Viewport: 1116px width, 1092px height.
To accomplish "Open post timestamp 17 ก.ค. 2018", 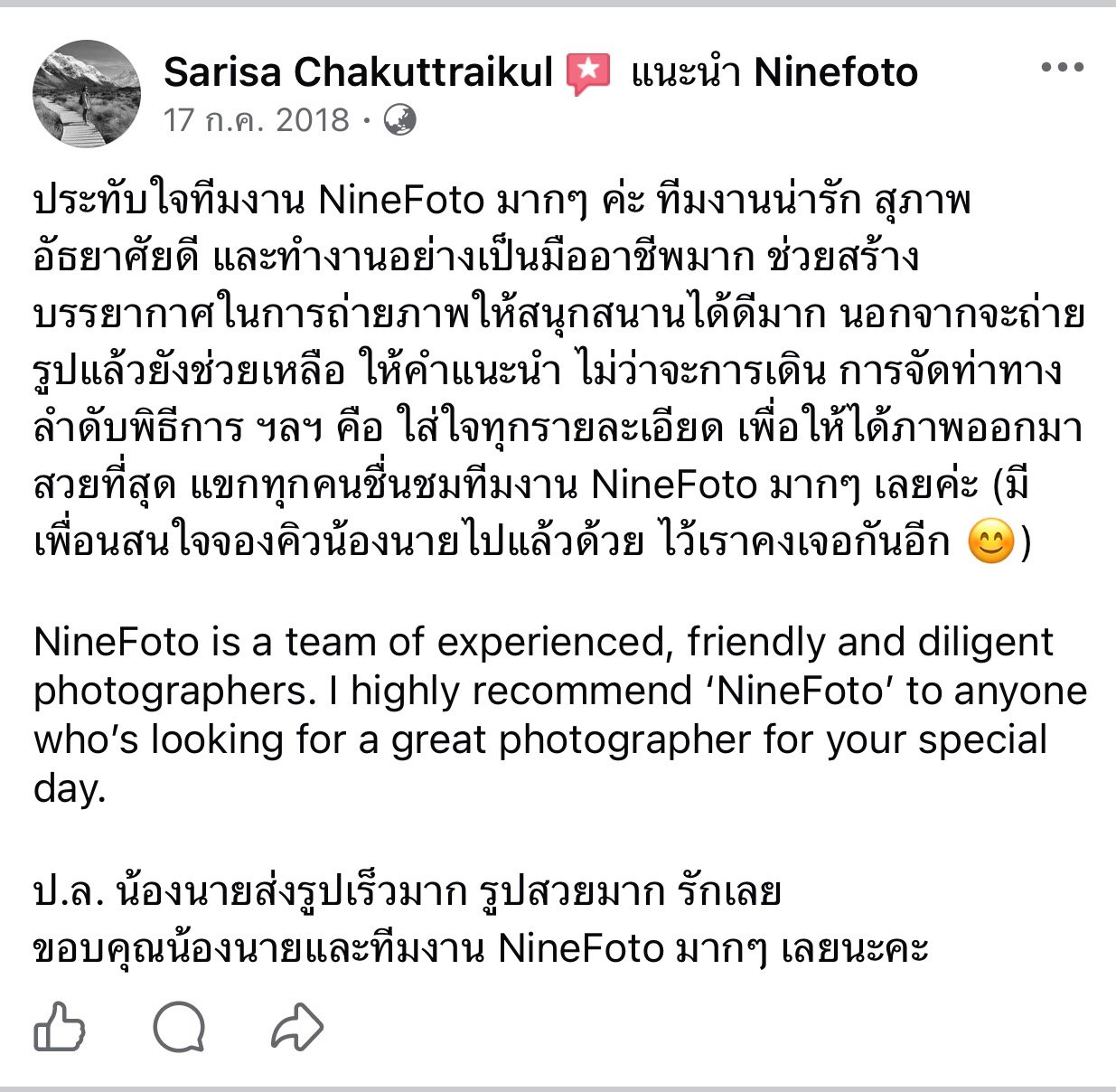I will (257, 119).
